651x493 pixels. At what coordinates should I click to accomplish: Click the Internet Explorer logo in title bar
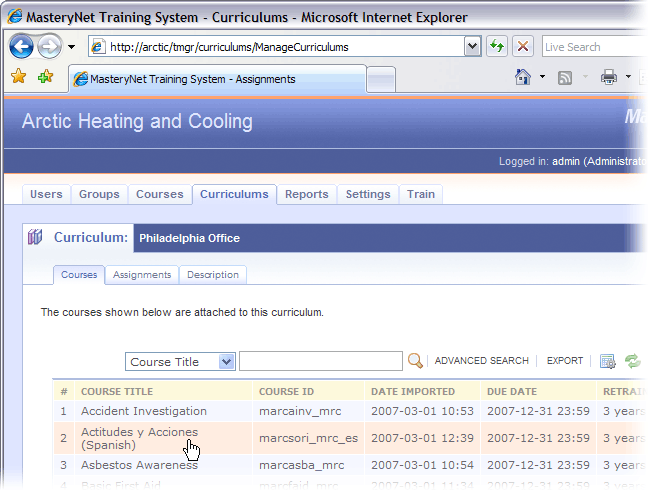tap(15, 17)
